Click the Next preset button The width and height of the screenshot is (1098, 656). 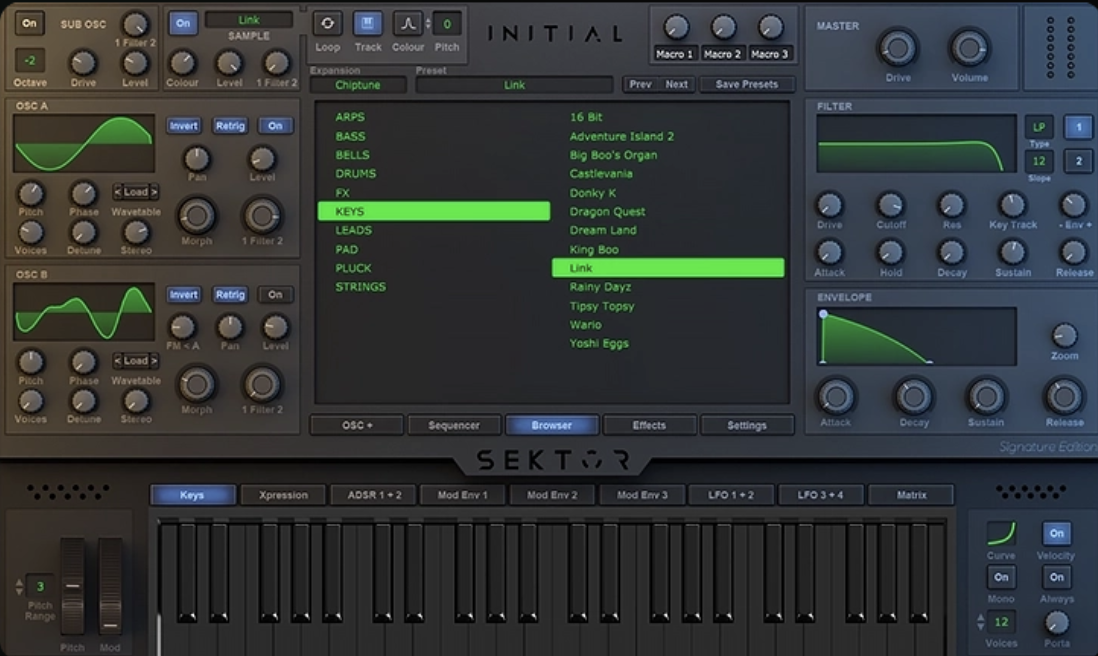[676, 85]
